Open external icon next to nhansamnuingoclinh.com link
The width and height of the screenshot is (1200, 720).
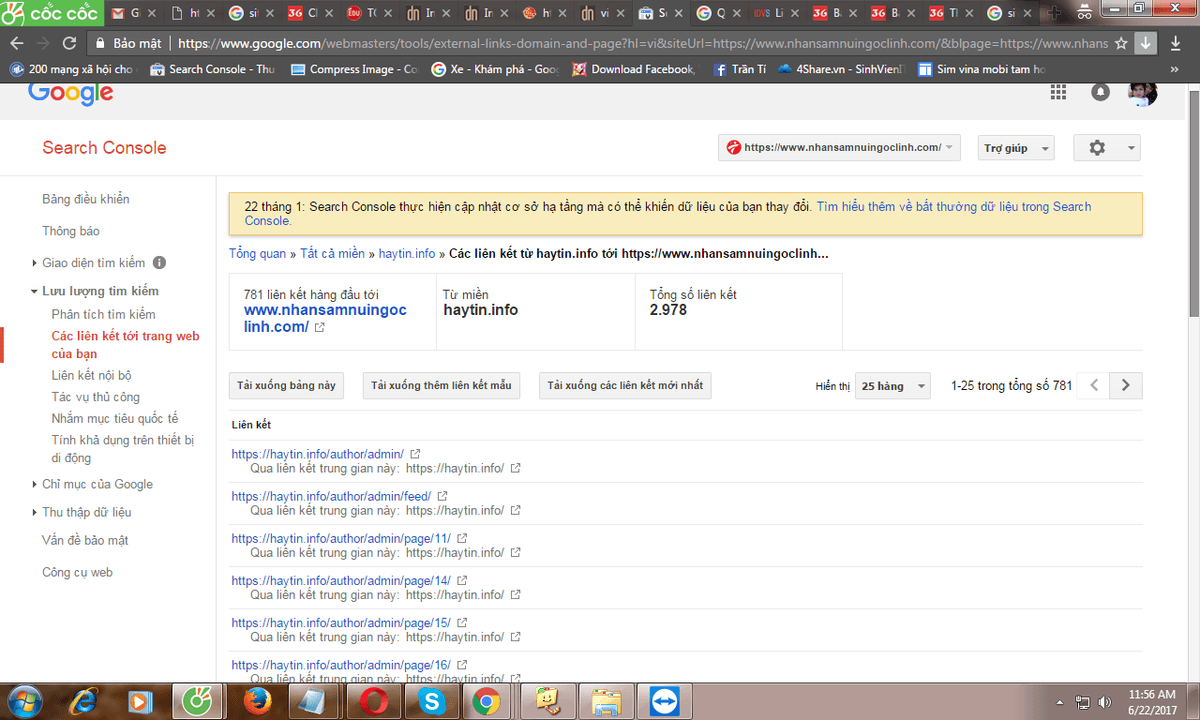(319, 328)
